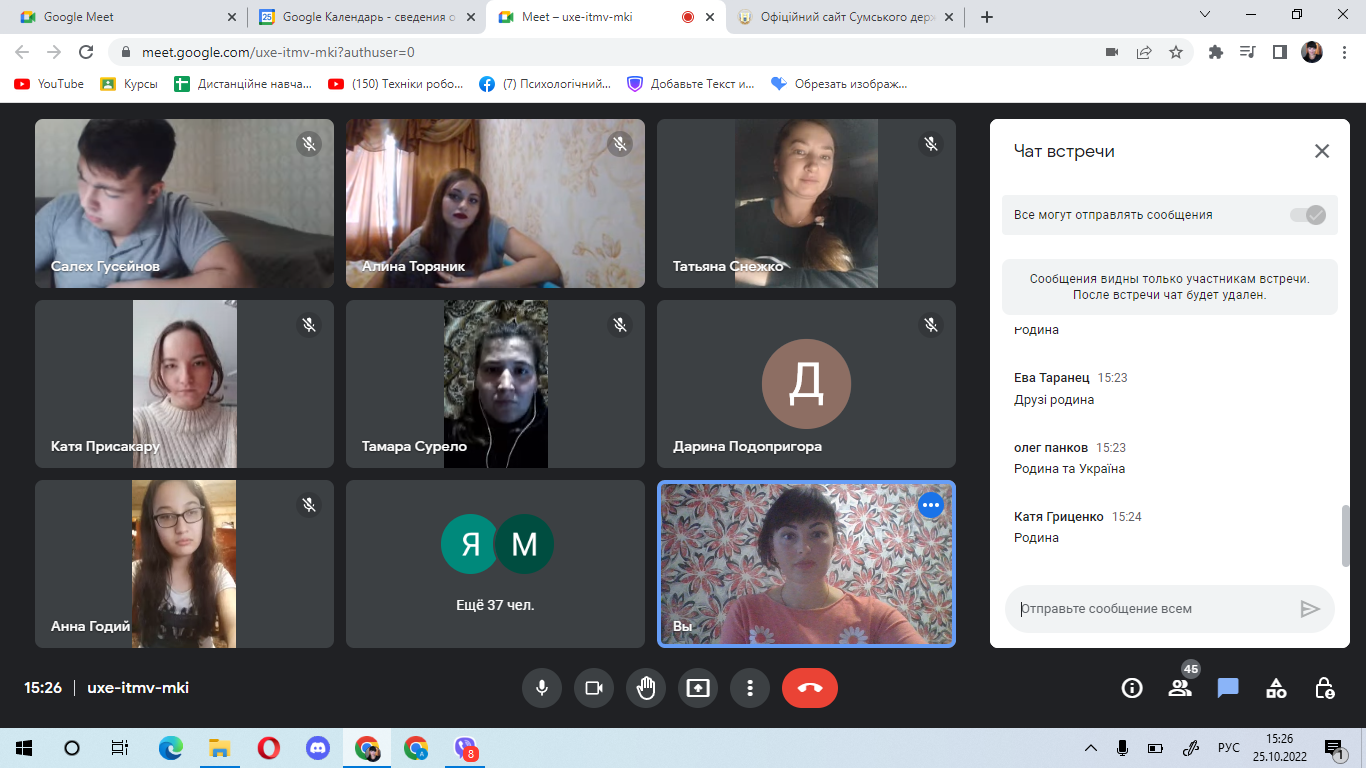Go back with browser back arrow
Image resolution: width=1366 pixels, height=768 pixels.
(x=22, y=52)
